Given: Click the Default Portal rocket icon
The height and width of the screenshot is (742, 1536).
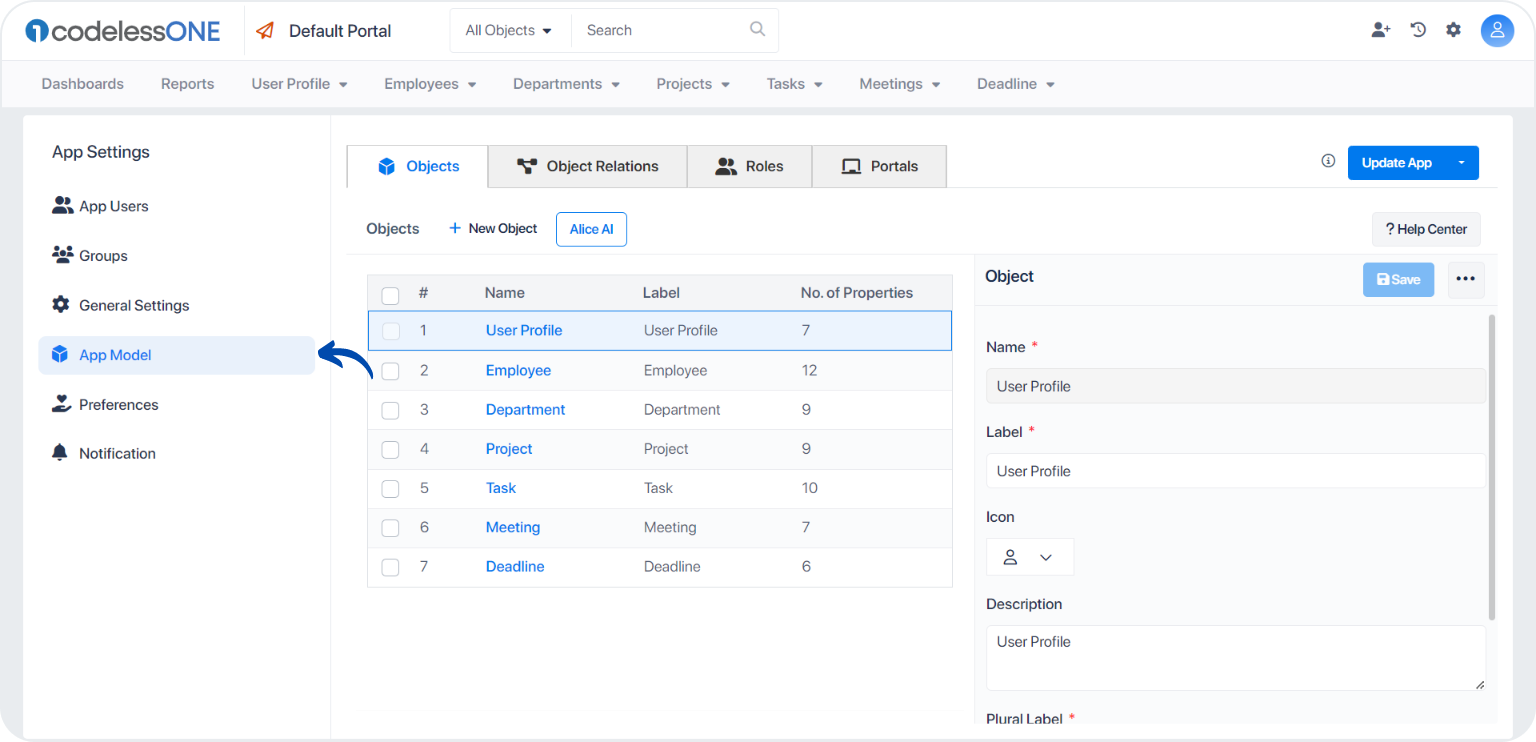Looking at the screenshot, I should point(265,31).
